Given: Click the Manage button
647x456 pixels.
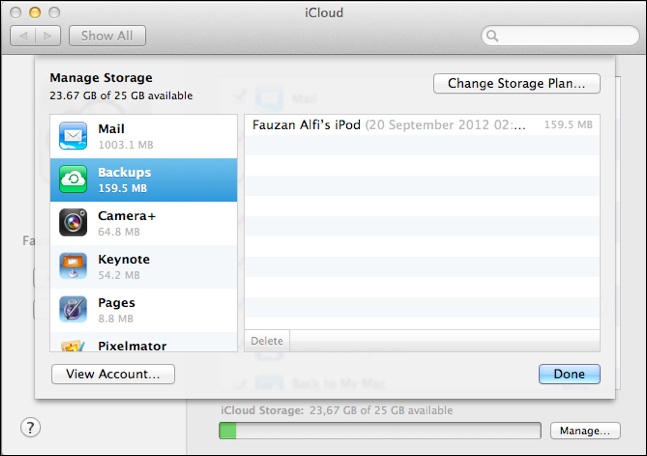Looking at the screenshot, I should pos(585,431).
